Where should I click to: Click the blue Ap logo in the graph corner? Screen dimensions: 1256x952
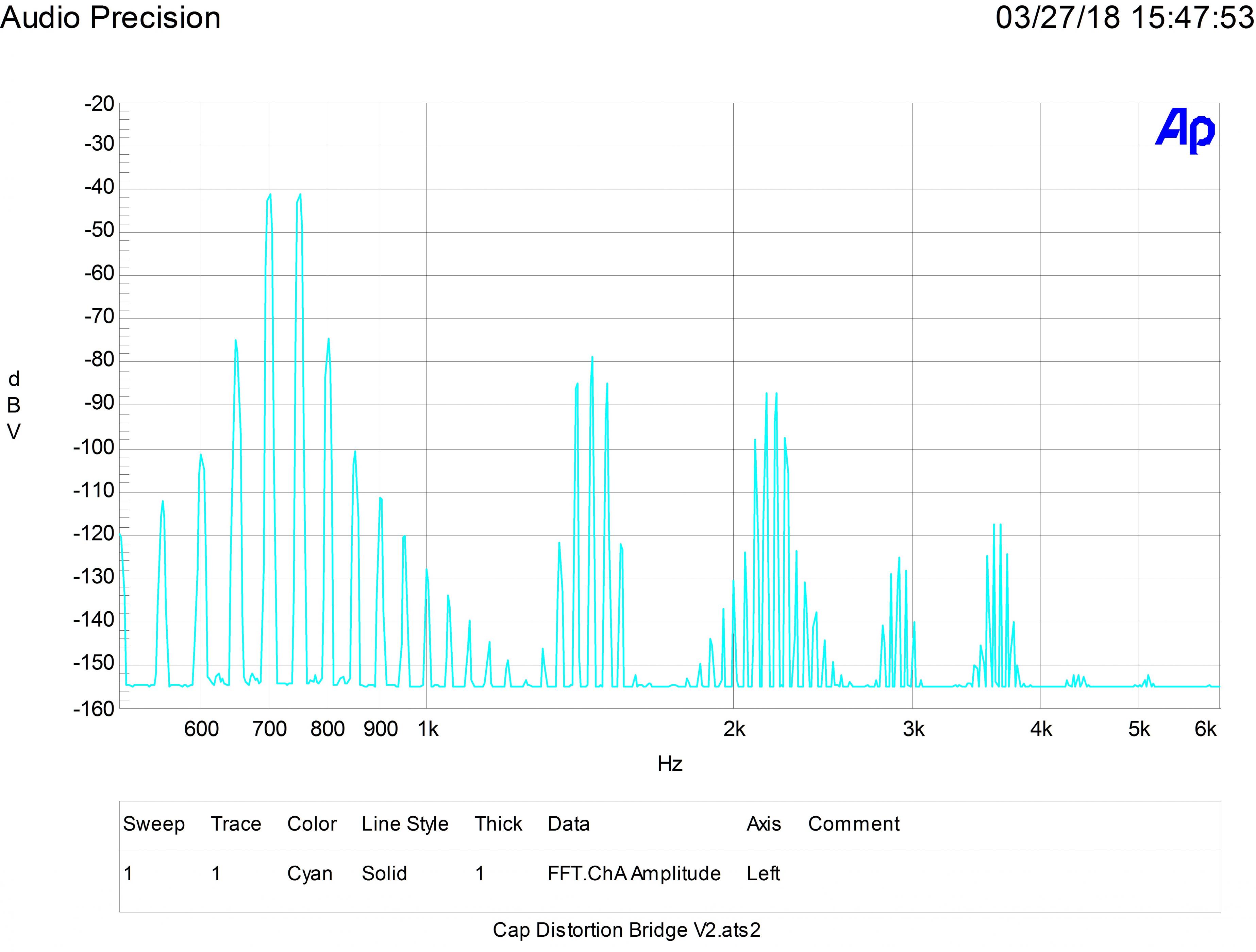click(1185, 131)
